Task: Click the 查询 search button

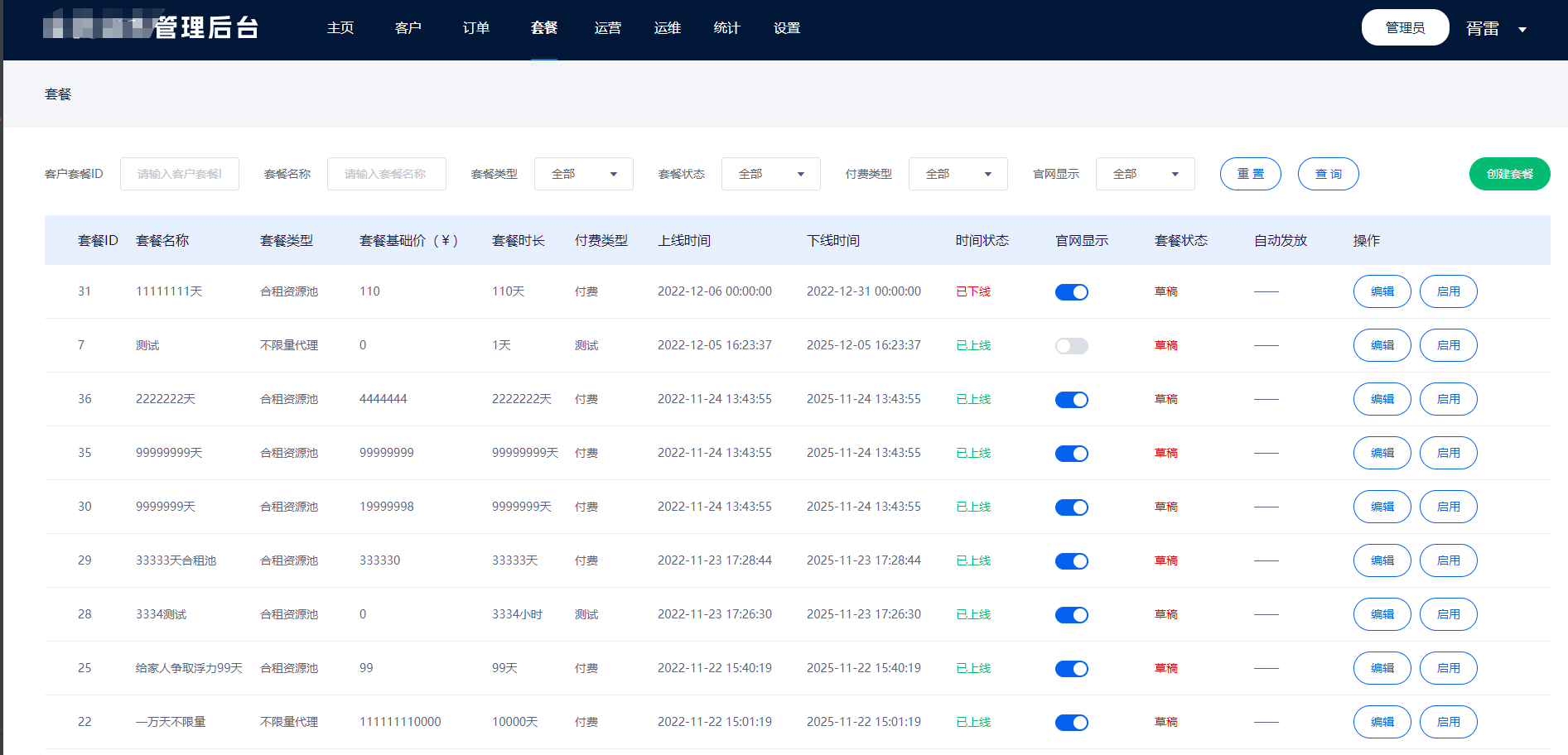Action: (1329, 174)
